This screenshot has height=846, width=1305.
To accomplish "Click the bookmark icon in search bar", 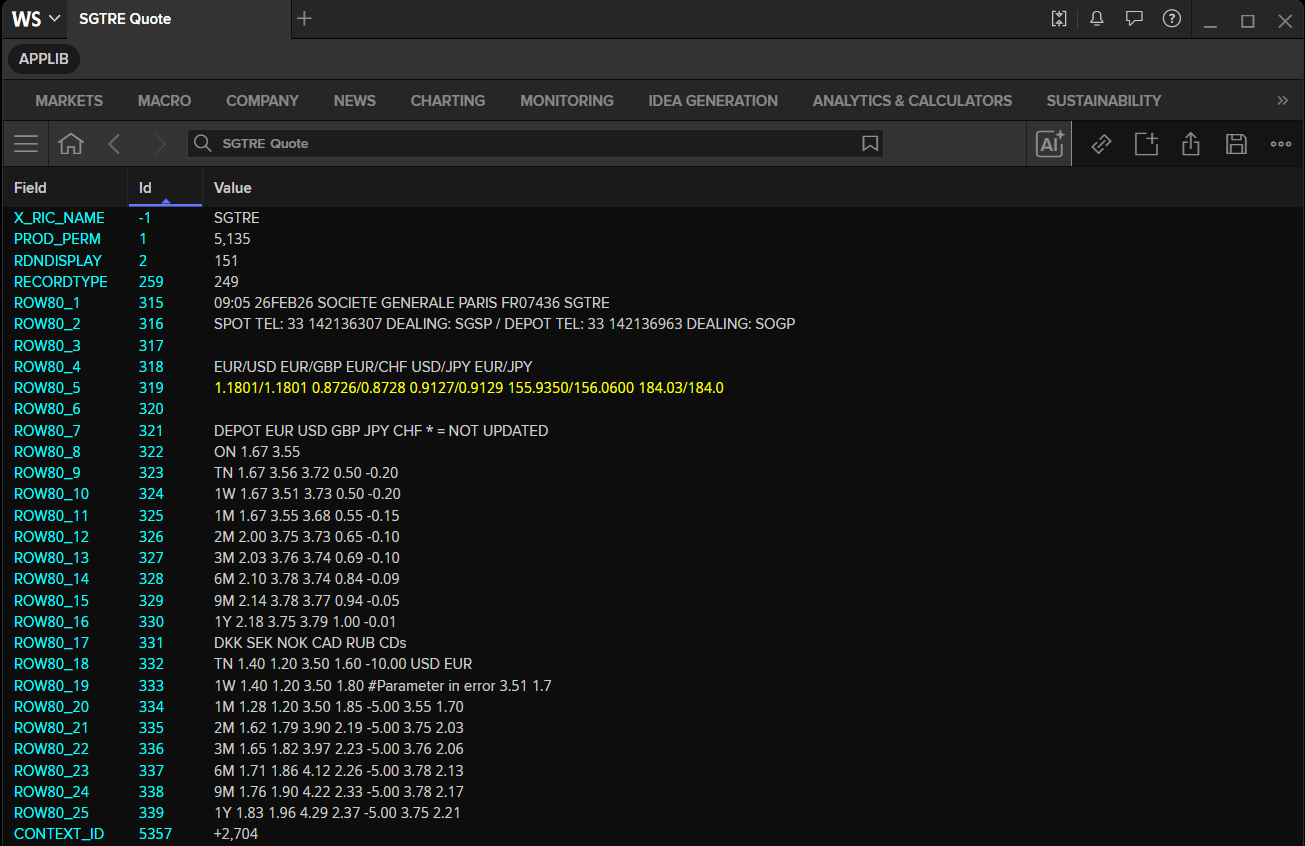I will pos(870,144).
